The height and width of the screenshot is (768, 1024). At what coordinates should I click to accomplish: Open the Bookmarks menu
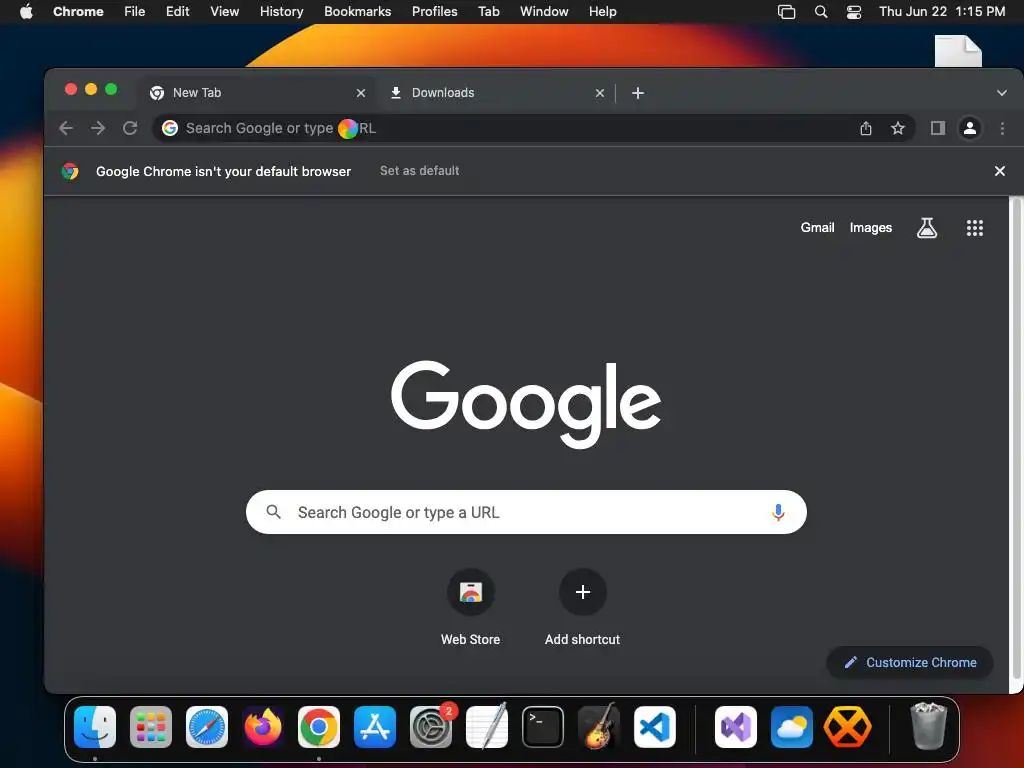click(357, 11)
